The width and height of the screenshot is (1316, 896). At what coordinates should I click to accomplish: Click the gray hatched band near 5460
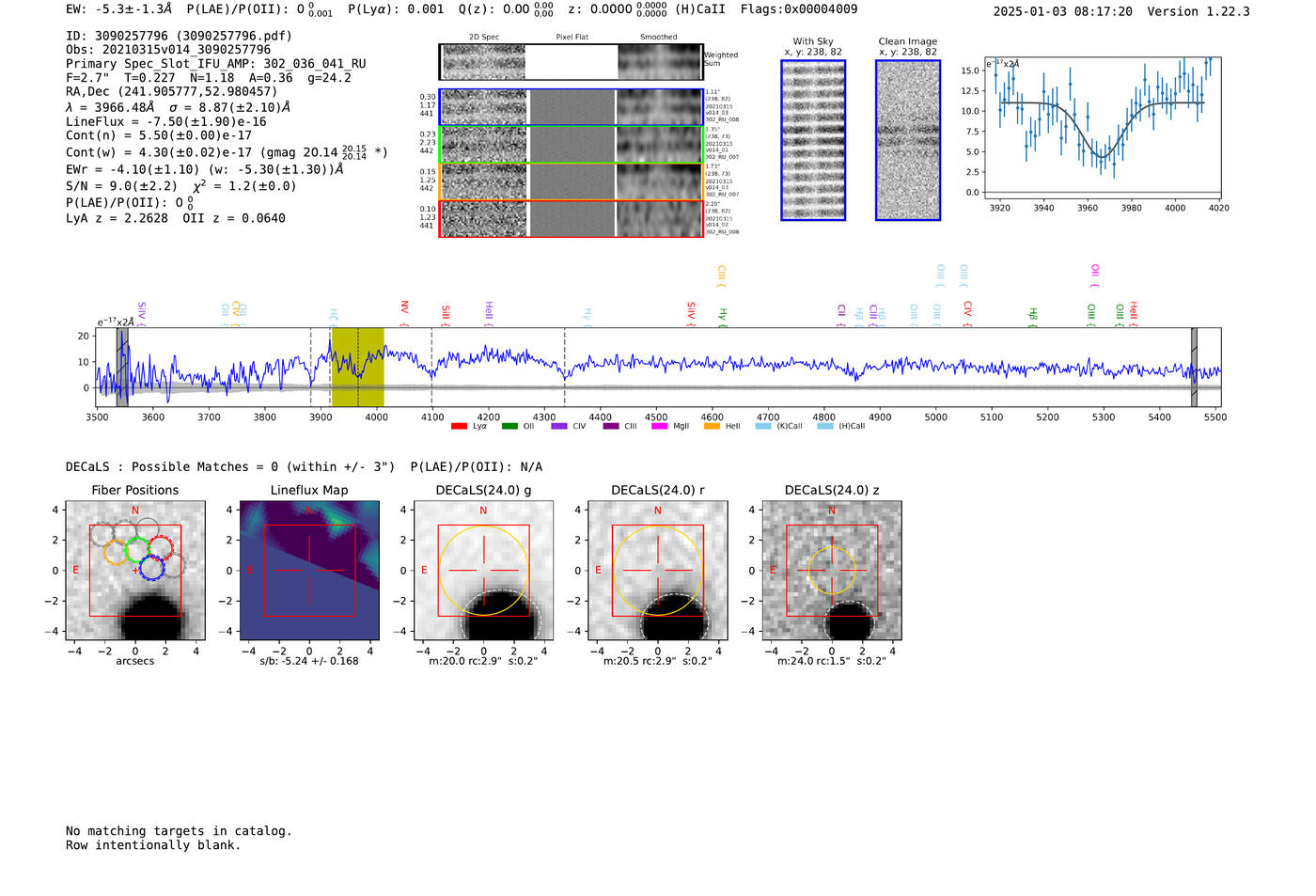tap(1194, 367)
